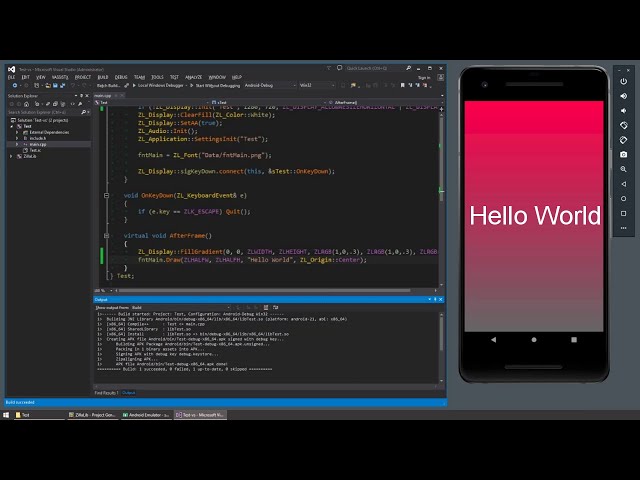Viewport: 640px width, 480px height.
Task: Select the Output tab at bottom
Action: [129, 393]
